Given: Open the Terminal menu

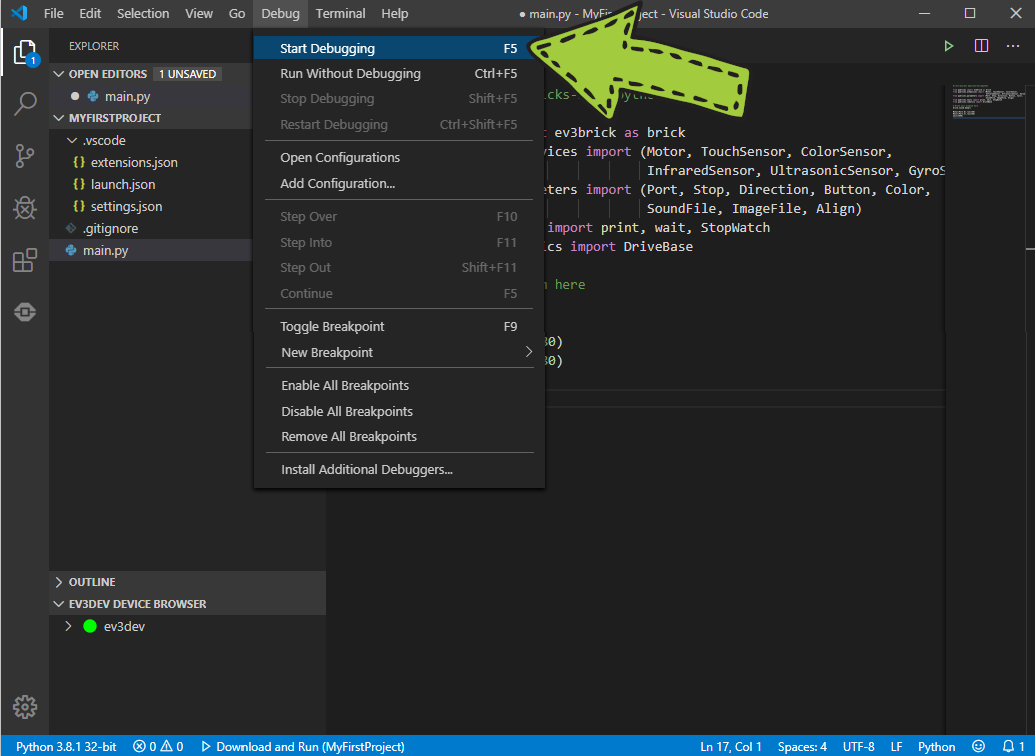Looking at the screenshot, I should pyautogui.click(x=340, y=13).
